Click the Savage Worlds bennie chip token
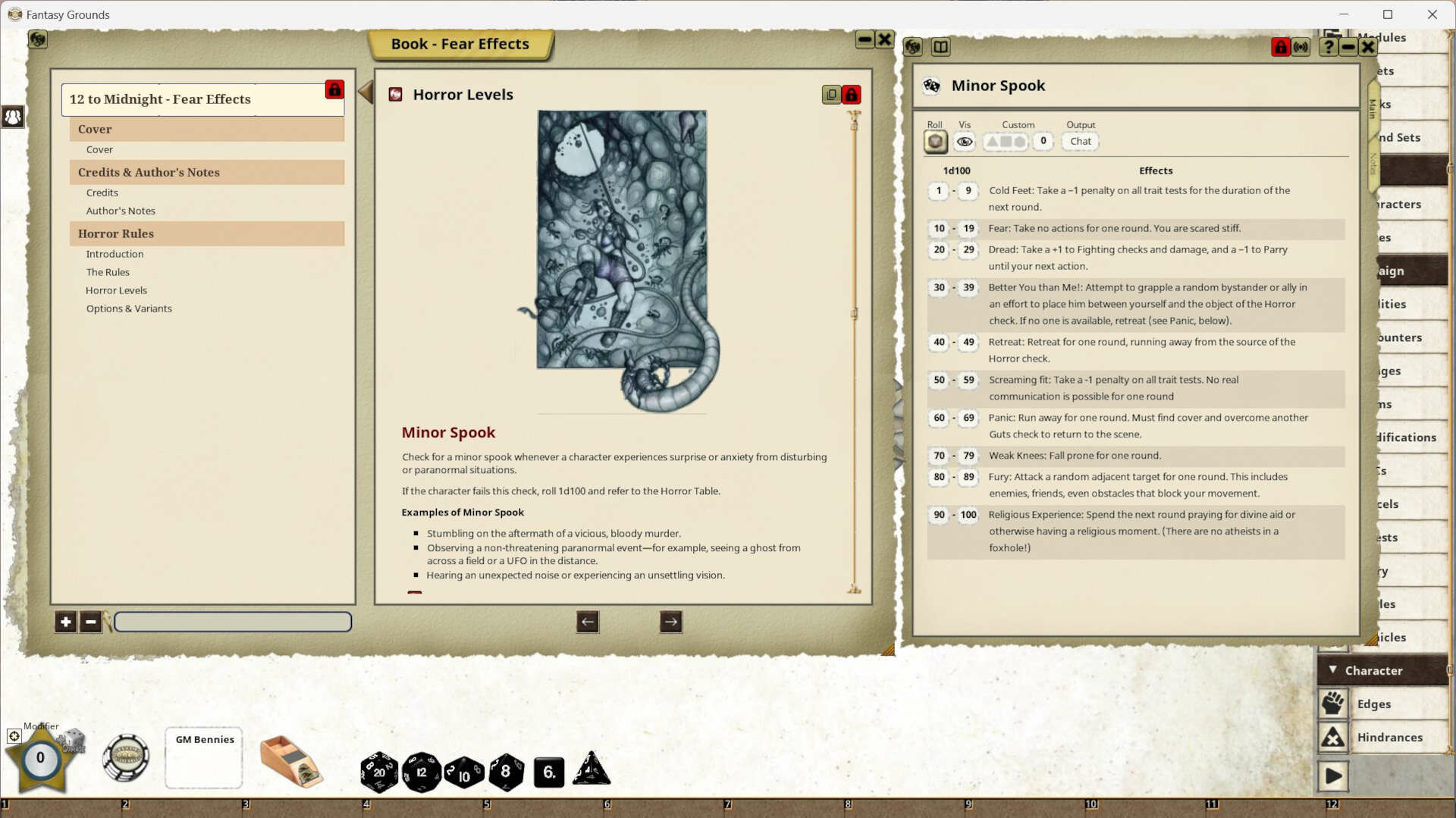 [127, 757]
